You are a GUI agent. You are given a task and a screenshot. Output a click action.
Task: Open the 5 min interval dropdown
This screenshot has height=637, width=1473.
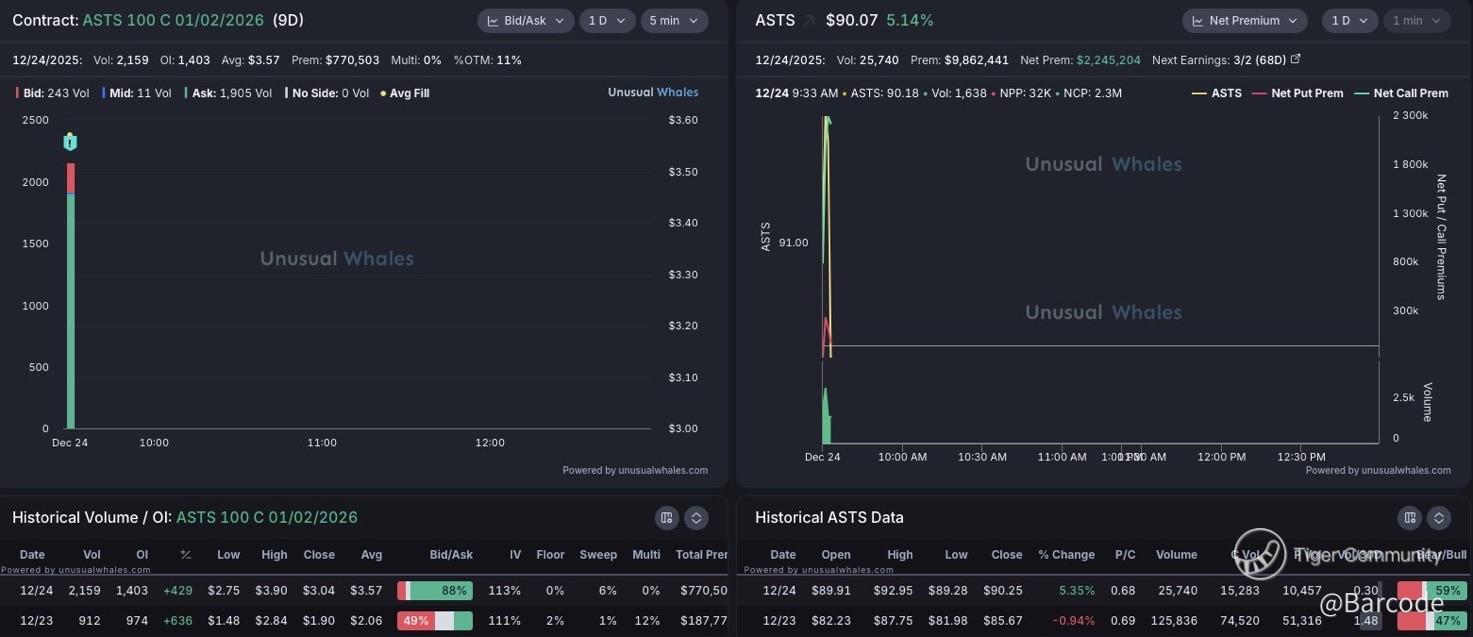coord(674,20)
